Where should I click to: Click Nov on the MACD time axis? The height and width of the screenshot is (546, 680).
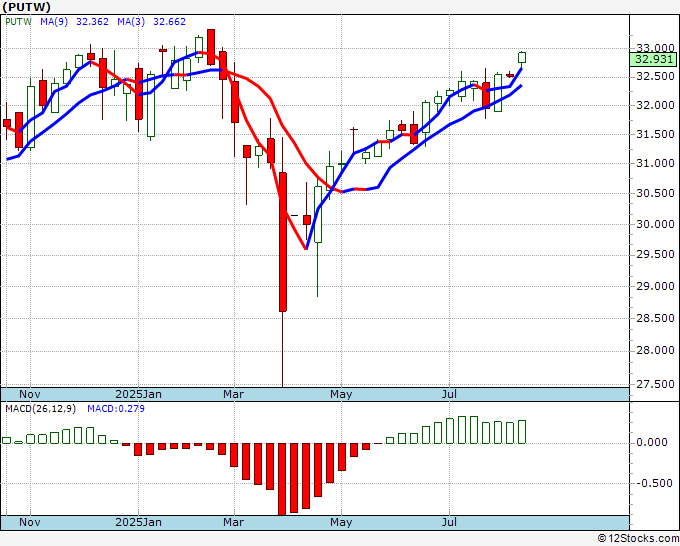click(30, 522)
